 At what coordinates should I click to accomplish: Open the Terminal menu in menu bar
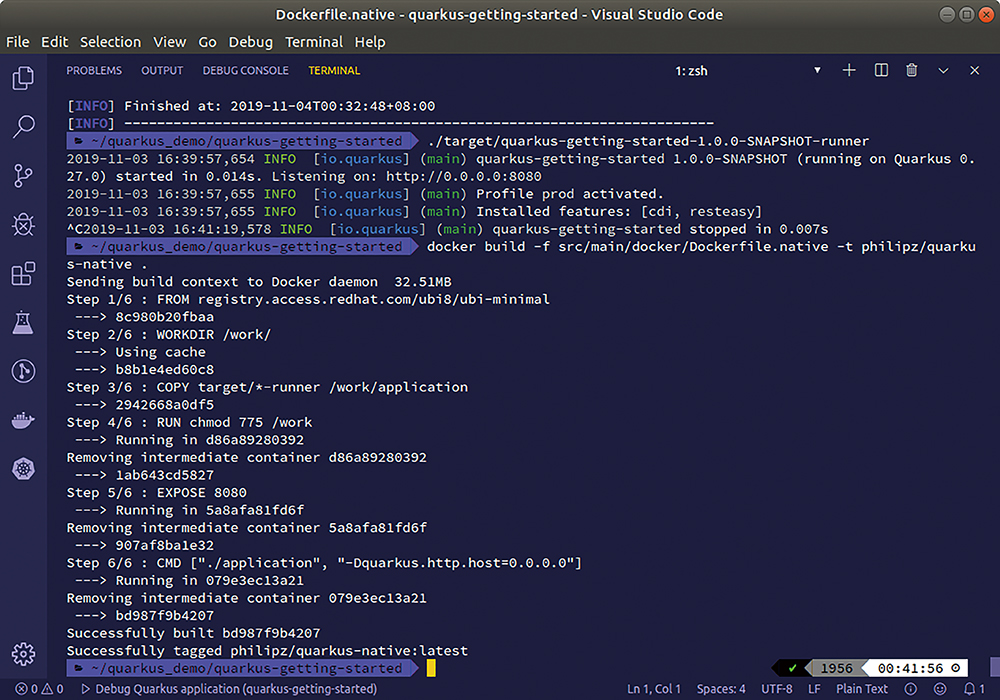(x=314, y=42)
